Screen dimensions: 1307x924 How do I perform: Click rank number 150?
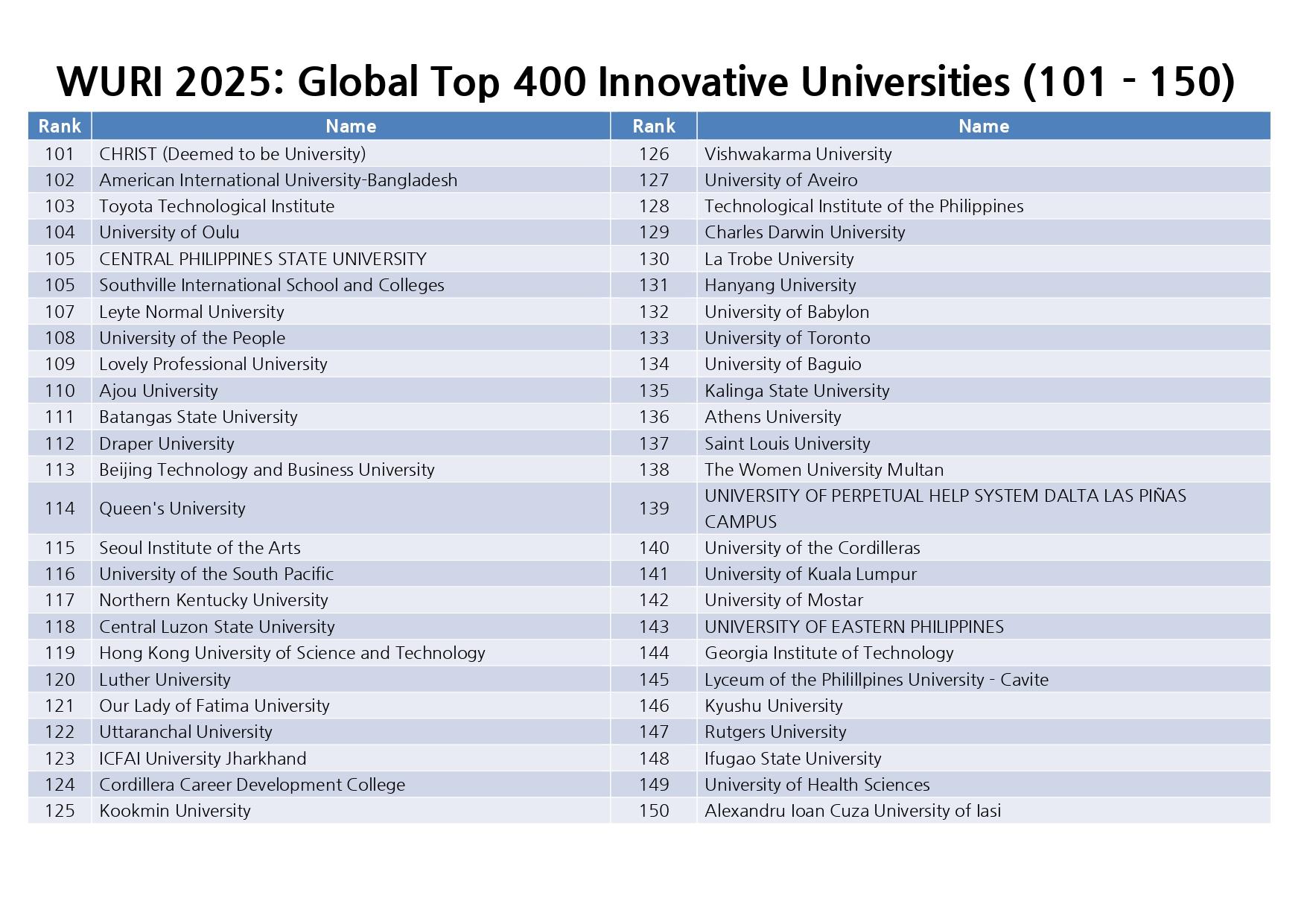[654, 811]
